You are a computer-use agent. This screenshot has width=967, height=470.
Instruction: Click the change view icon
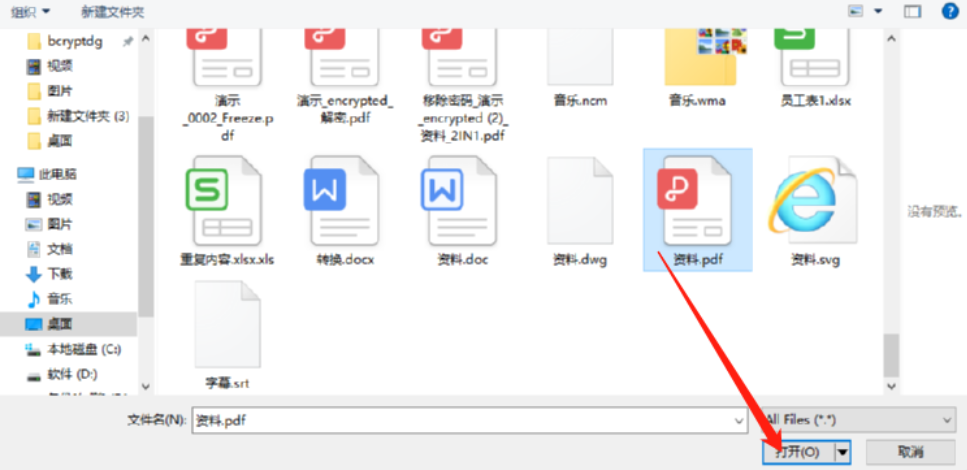[x=857, y=11]
